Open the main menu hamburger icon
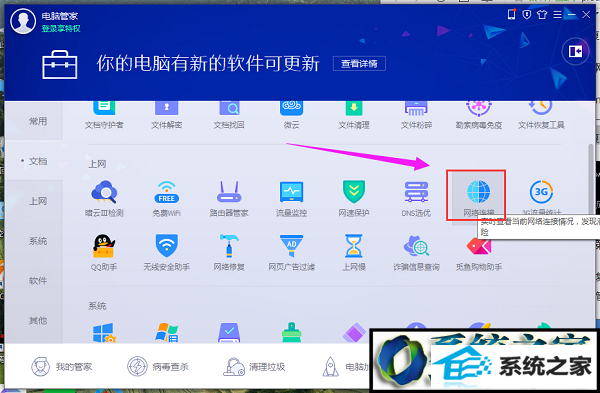This screenshot has height=393, width=600. [557, 15]
